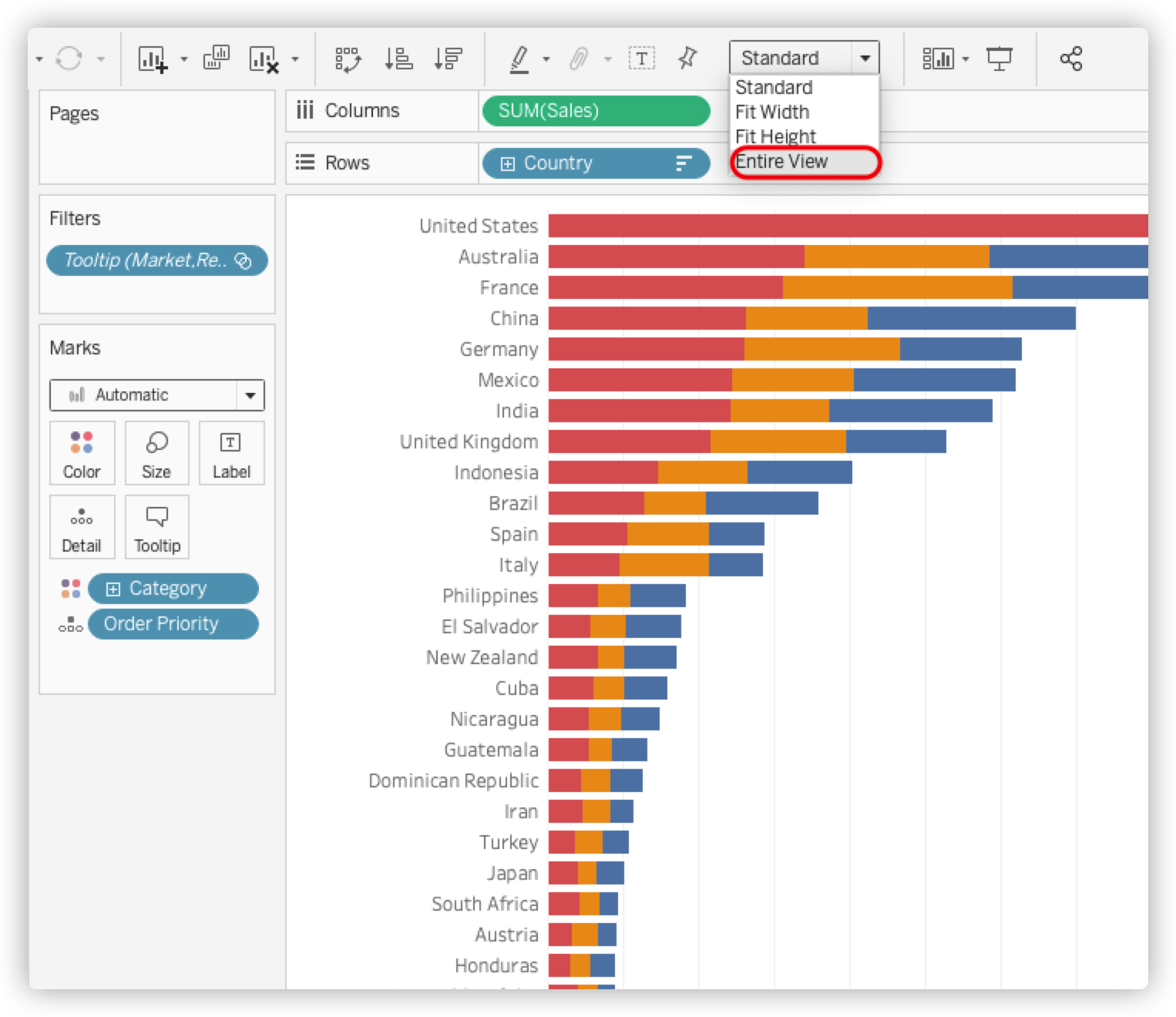
Task: Open the Clear Sheet dropdown arrow
Action: pyautogui.click(x=295, y=59)
